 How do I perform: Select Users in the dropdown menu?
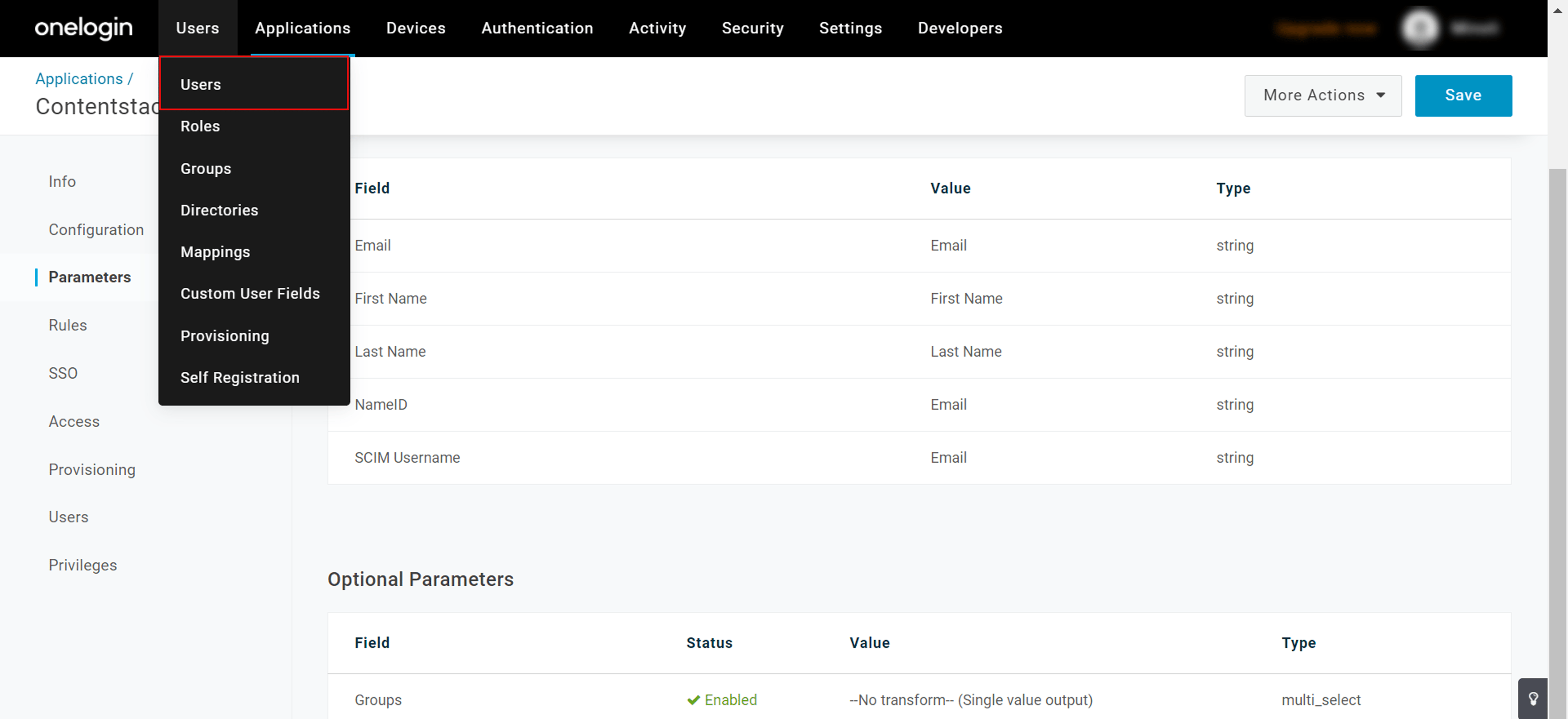254,84
